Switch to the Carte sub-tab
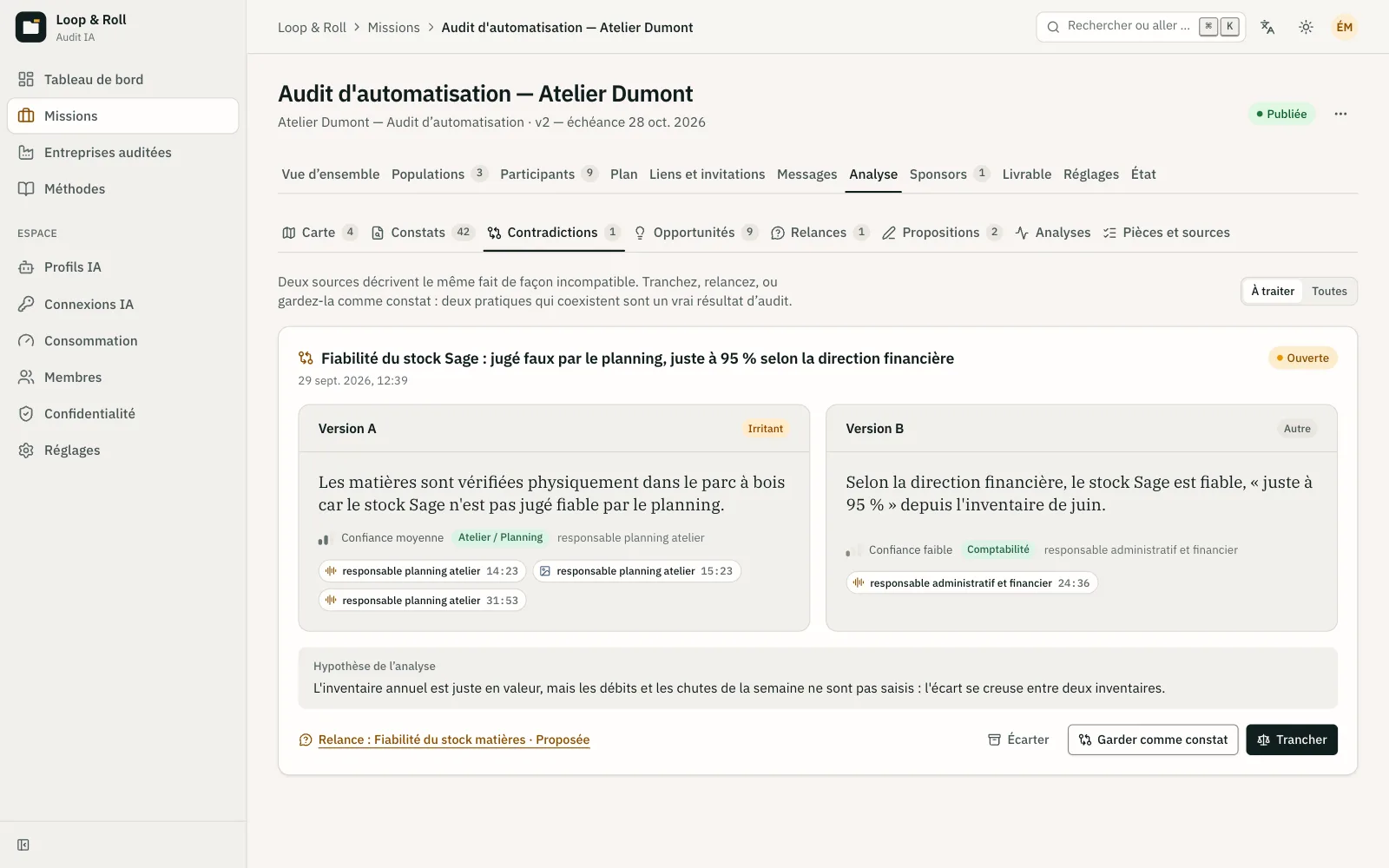The height and width of the screenshot is (868, 1389). point(319,233)
